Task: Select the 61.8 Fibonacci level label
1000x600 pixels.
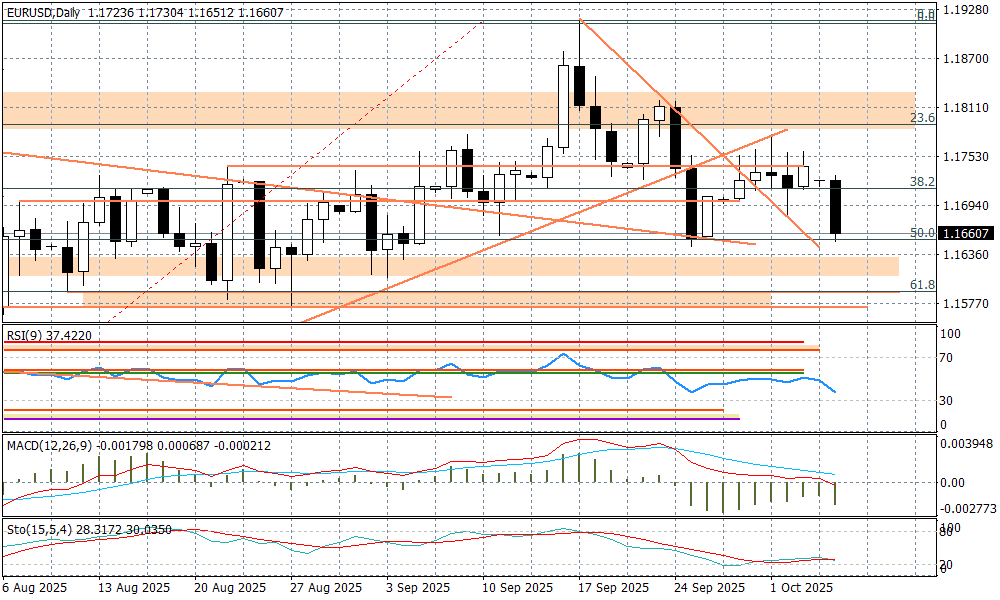Action: [922, 285]
